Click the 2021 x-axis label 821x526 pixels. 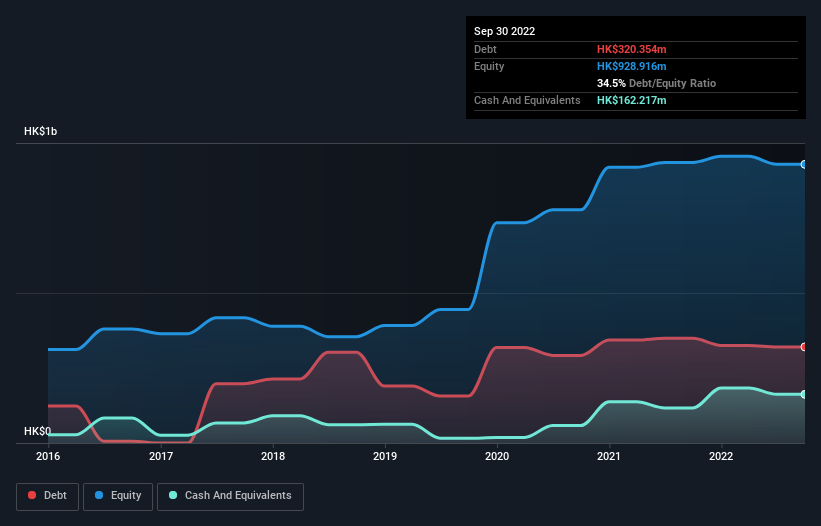pos(609,456)
